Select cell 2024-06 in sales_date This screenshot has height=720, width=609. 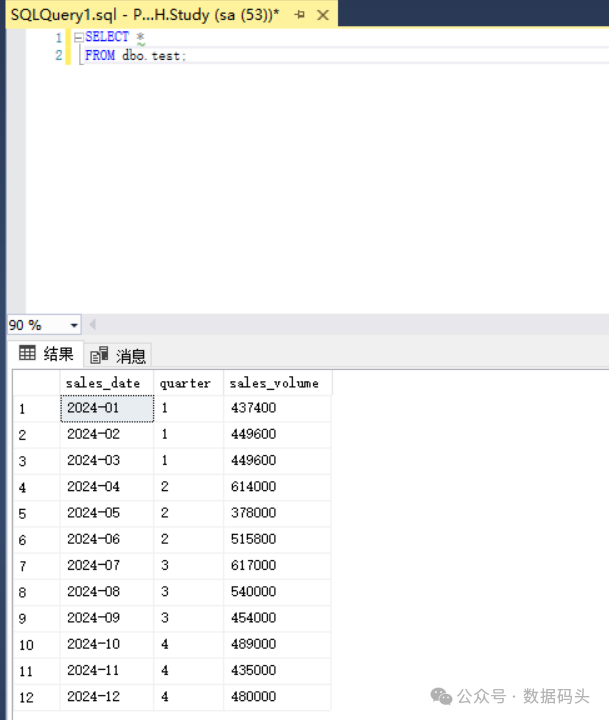coord(107,539)
